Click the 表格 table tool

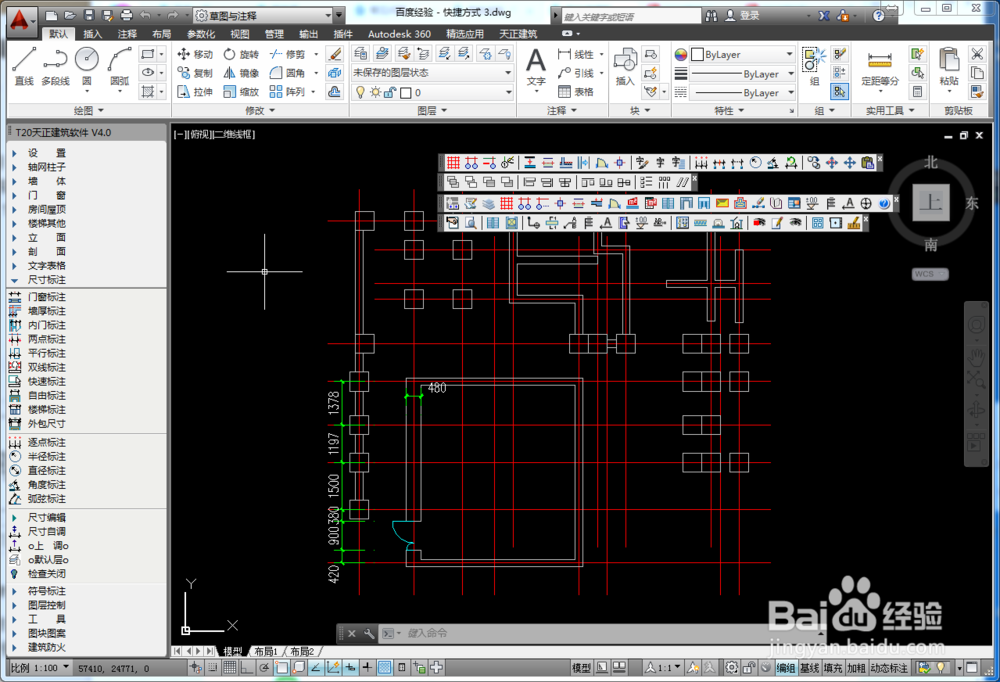tap(576, 92)
